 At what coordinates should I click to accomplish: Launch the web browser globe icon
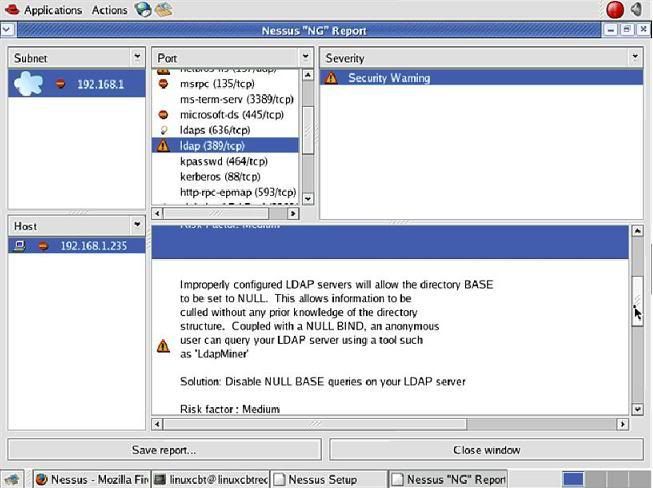click(x=142, y=10)
